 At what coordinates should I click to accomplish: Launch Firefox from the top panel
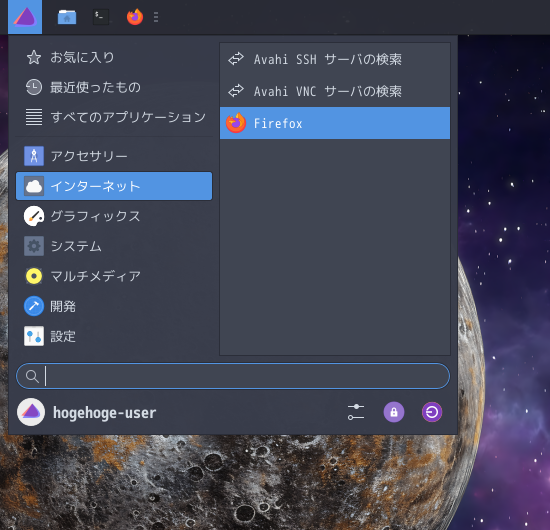pyautogui.click(x=135, y=17)
